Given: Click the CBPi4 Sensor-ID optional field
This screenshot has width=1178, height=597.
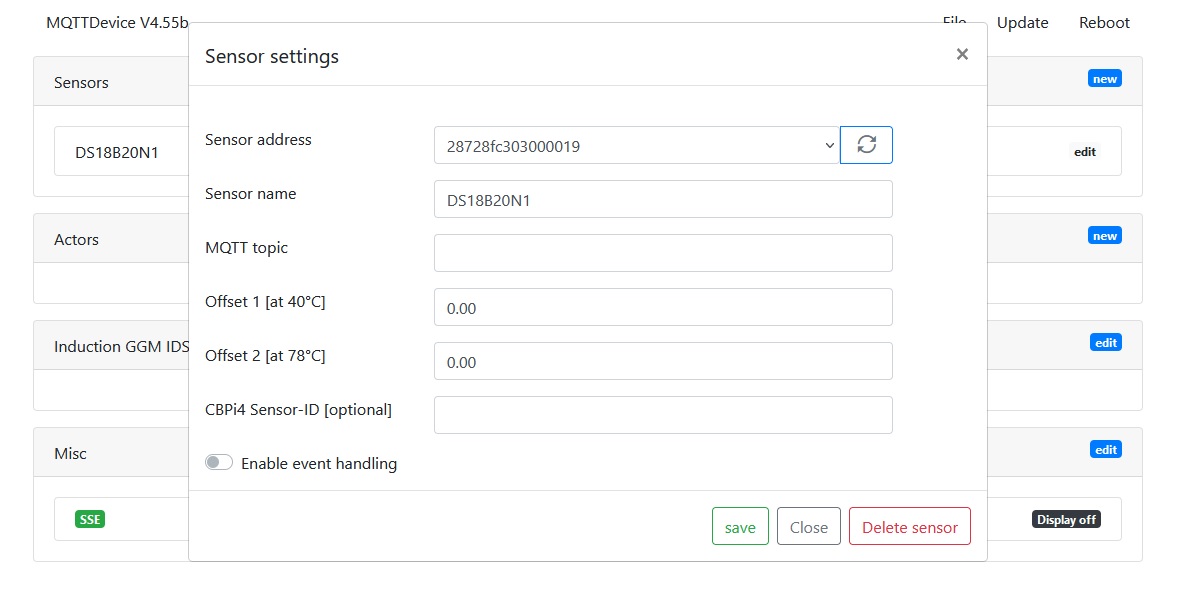Looking at the screenshot, I should tap(662, 415).
